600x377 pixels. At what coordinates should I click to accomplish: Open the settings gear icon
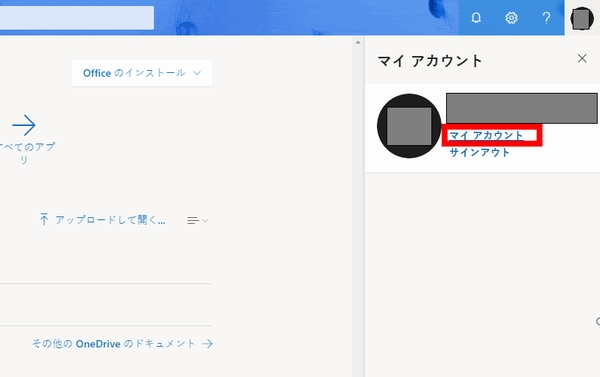coord(511,18)
